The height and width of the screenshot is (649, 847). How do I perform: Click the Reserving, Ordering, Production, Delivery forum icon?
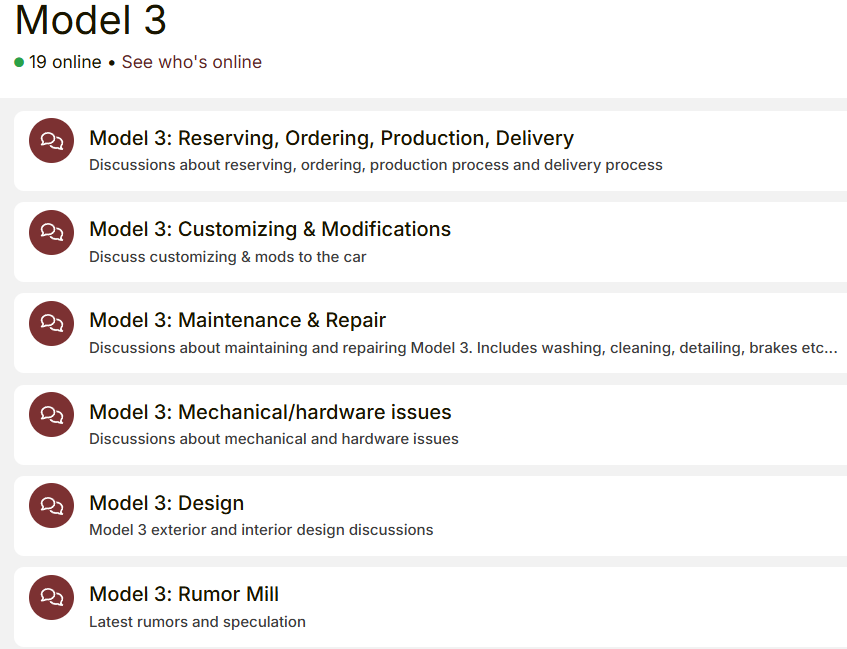point(51,141)
